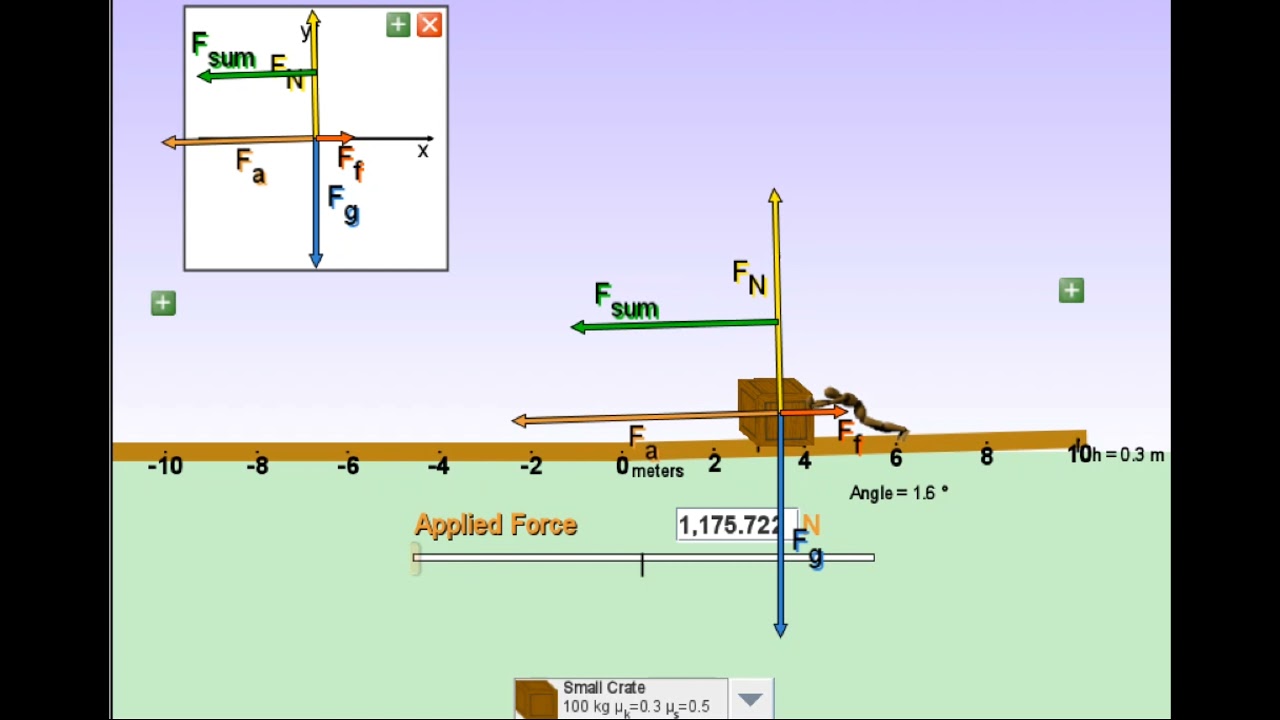This screenshot has height=720, width=1280.
Task: Expand the free body diagram with its green plus
Action: coord(398,25)
